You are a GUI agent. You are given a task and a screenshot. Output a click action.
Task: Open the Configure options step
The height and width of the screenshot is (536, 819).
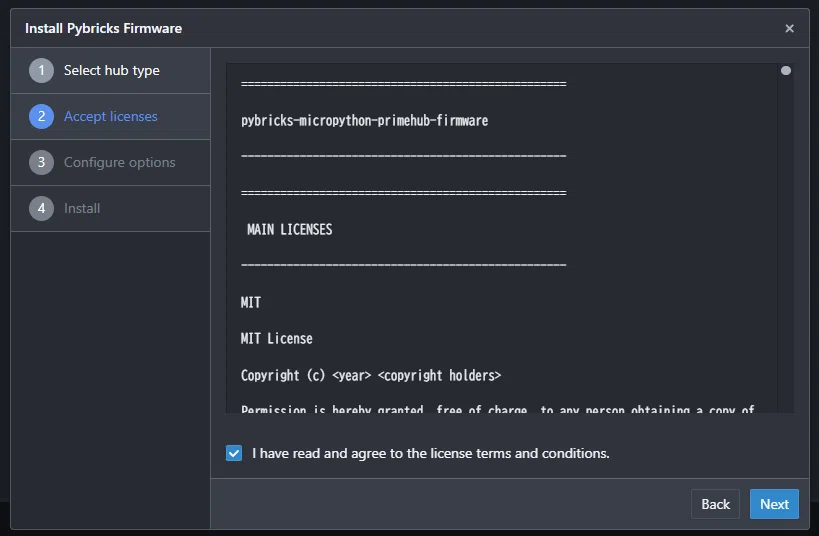(x=110, y=162)
